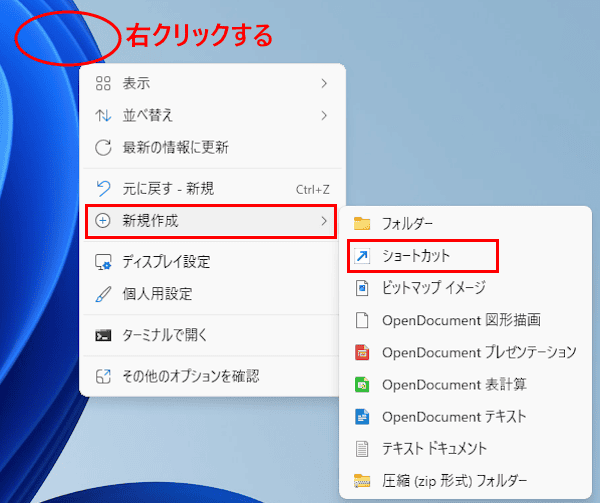Click the yellow folder icon beside フォルダー
This screenshot has height=503, width=600.
[x=362, y=223]
